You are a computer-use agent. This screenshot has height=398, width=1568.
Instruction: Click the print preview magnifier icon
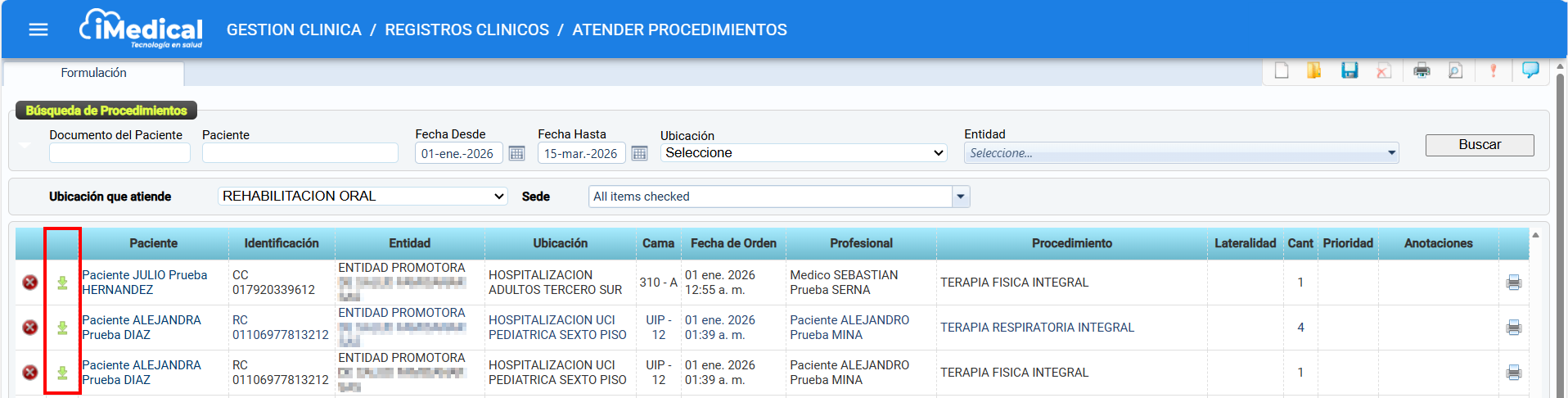(x=1455, y=71)
